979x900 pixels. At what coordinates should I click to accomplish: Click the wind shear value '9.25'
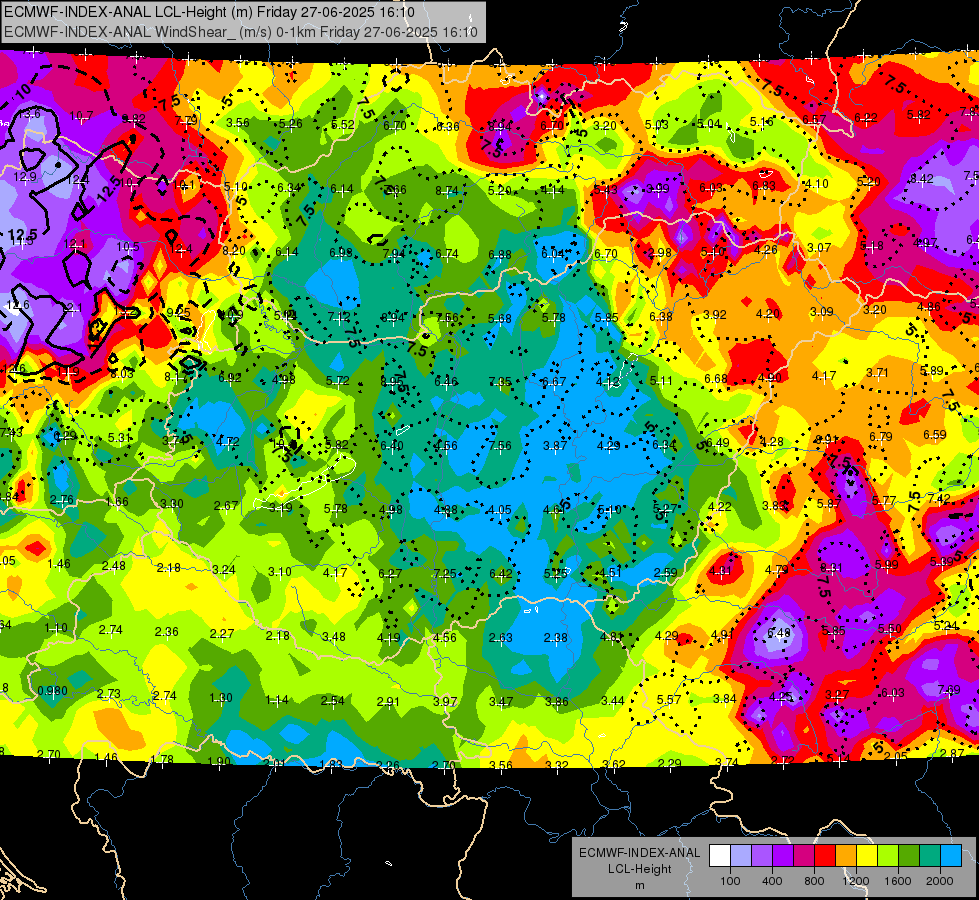(x=179, y=312)
